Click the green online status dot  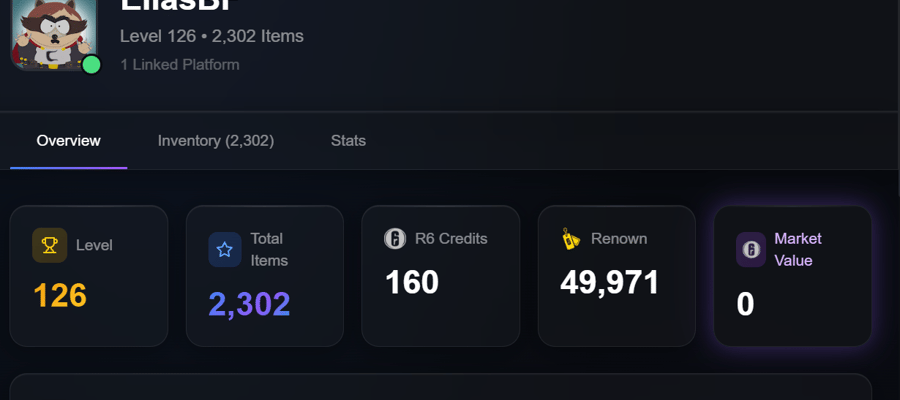pos(91,65)
